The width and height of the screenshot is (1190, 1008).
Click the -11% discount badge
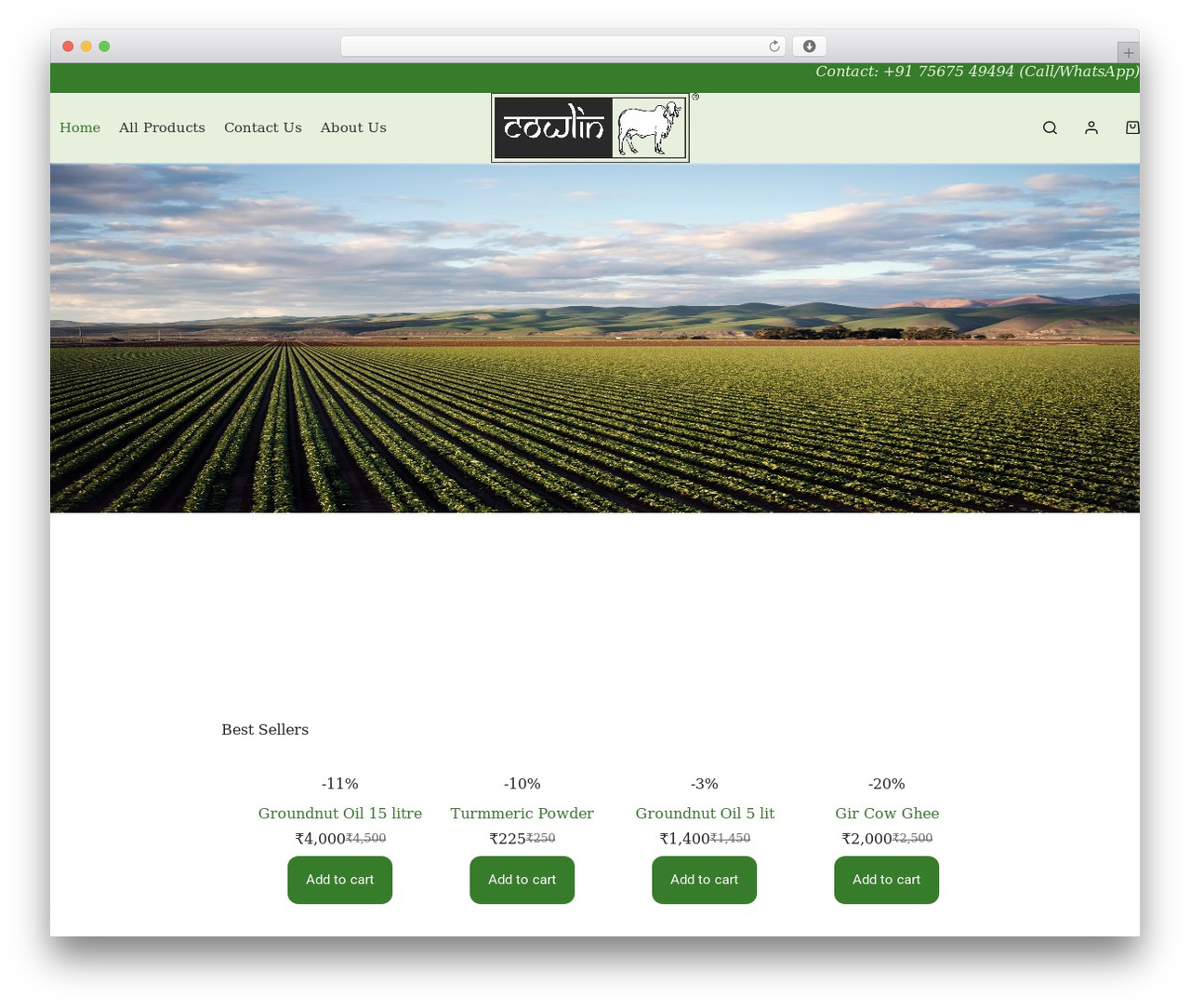340,784
